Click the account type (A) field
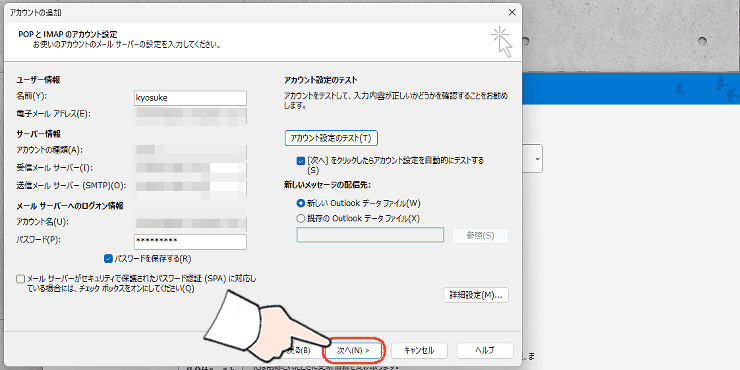 click(x=190, y=151)
